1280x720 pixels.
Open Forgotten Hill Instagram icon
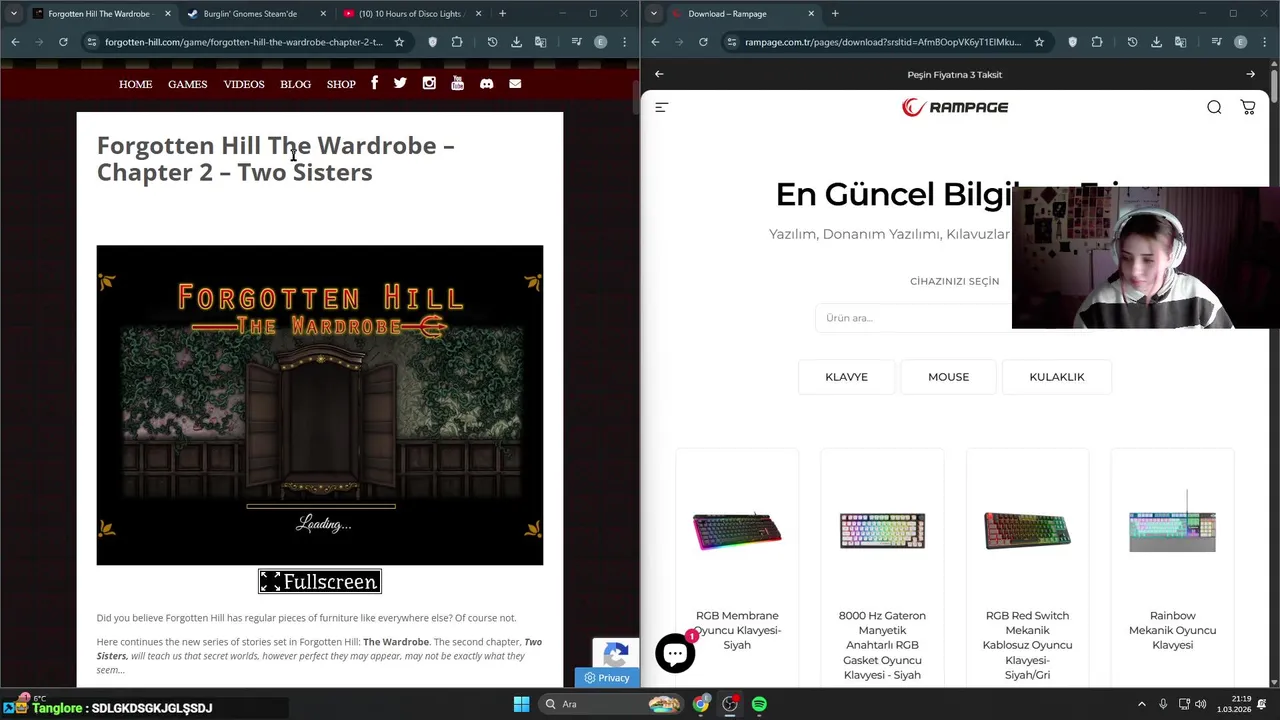tap(429, 83)
